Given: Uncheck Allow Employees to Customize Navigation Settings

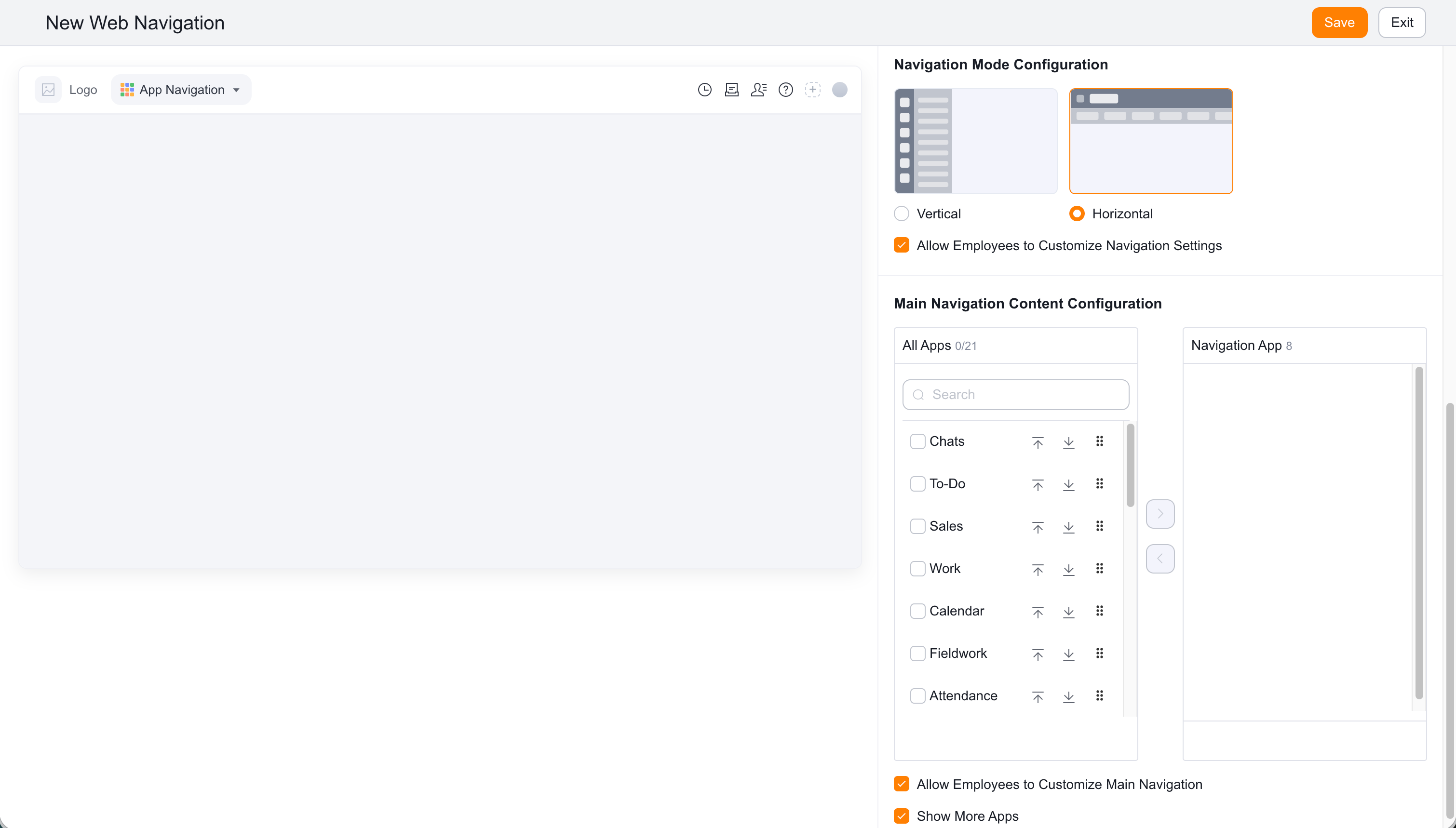Looking at the screenshot, I should pos(902,245).
